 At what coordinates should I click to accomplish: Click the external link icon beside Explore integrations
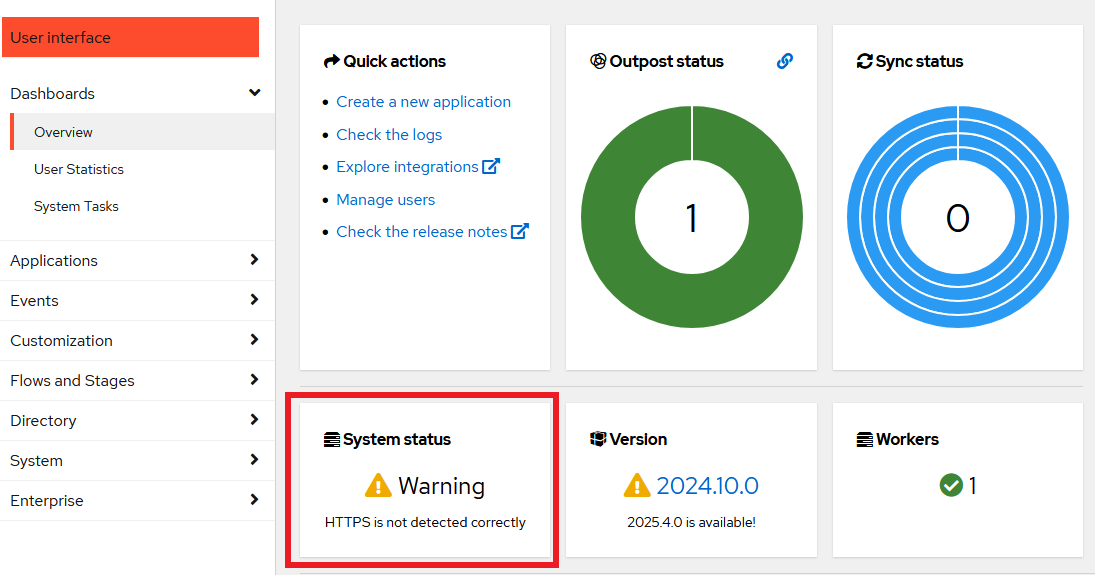[491, 167]
